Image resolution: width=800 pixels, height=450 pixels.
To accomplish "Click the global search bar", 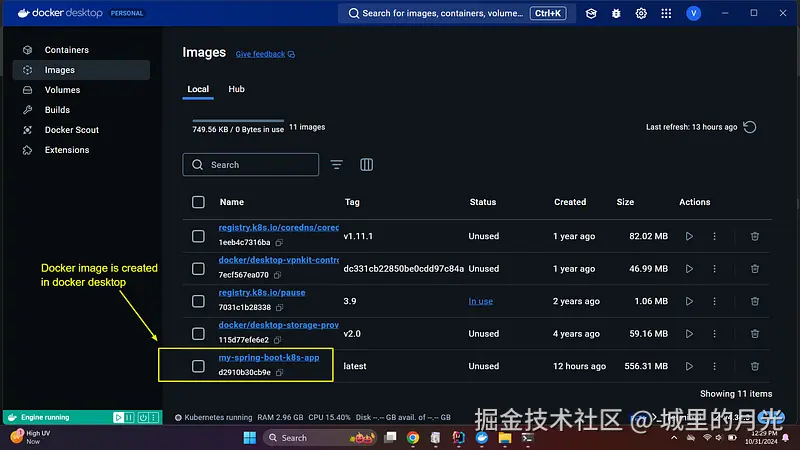I will [457, 13].
